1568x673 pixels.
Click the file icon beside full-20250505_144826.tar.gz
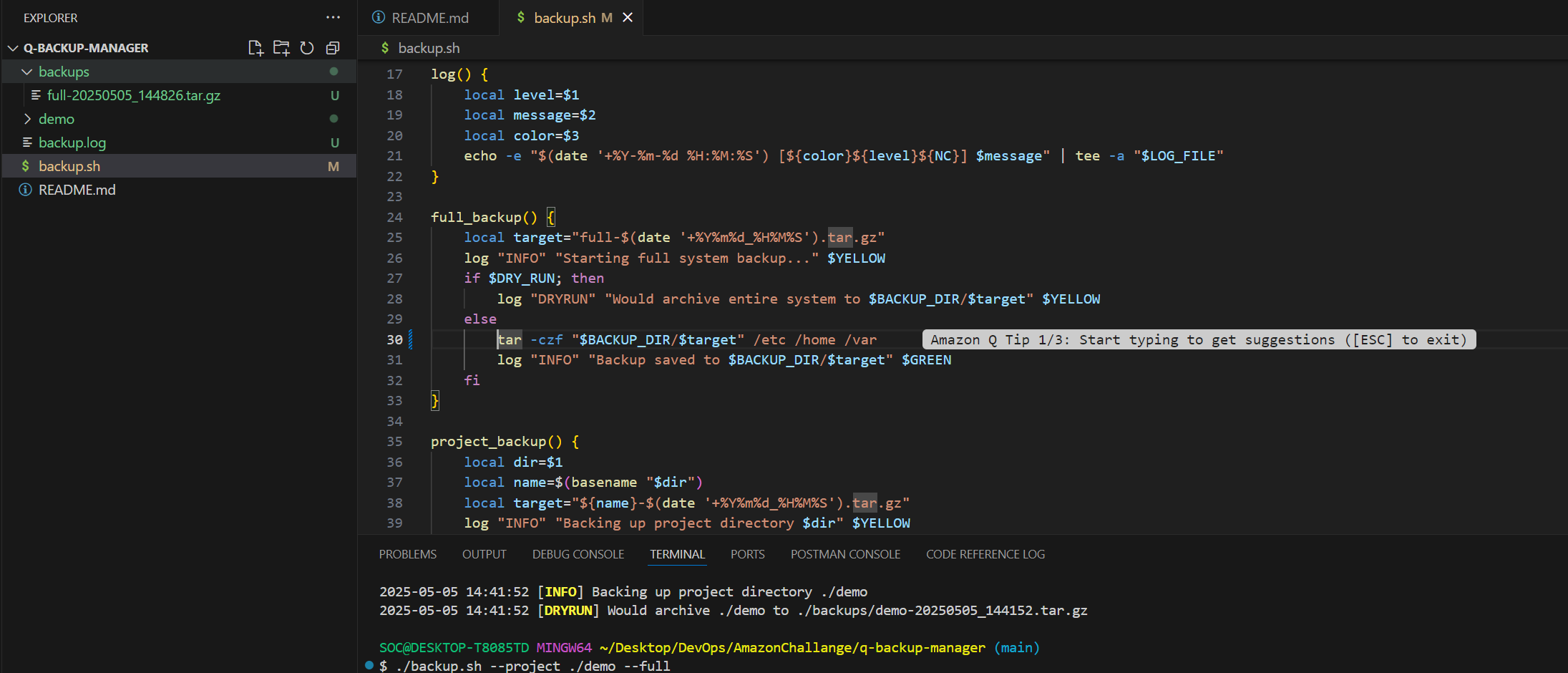[x=36, y=95]
